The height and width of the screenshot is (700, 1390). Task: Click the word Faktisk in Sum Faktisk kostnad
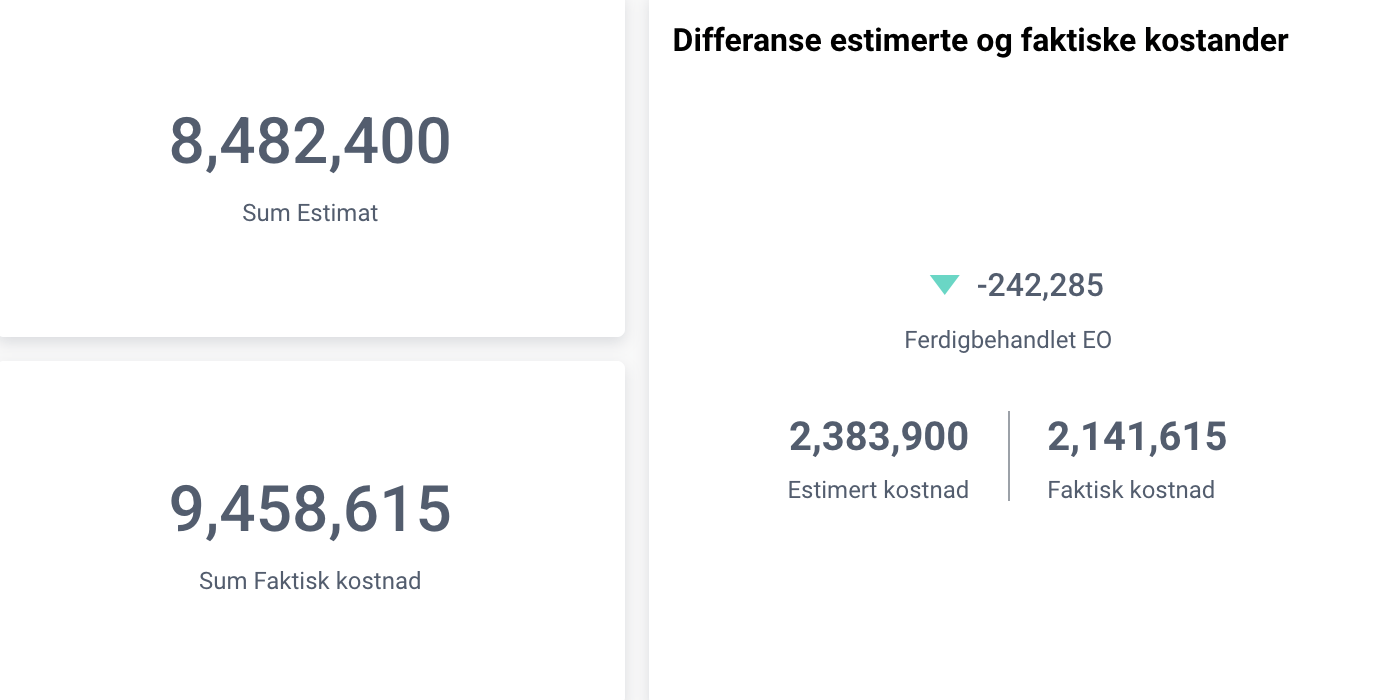click(x=291, y=581)
